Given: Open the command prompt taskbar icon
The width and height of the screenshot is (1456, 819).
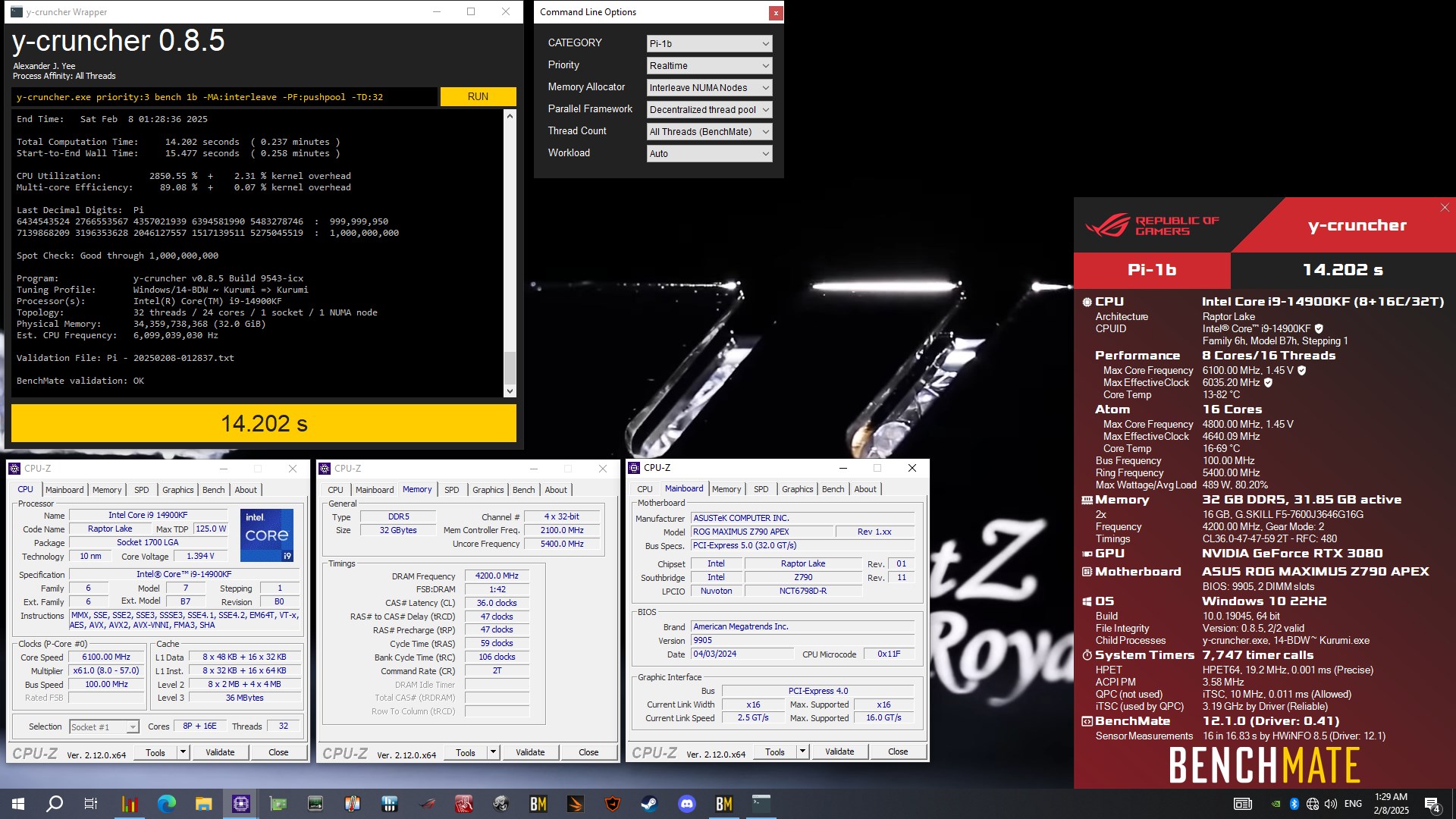Looking at the screenshot, I should (761, 804).
